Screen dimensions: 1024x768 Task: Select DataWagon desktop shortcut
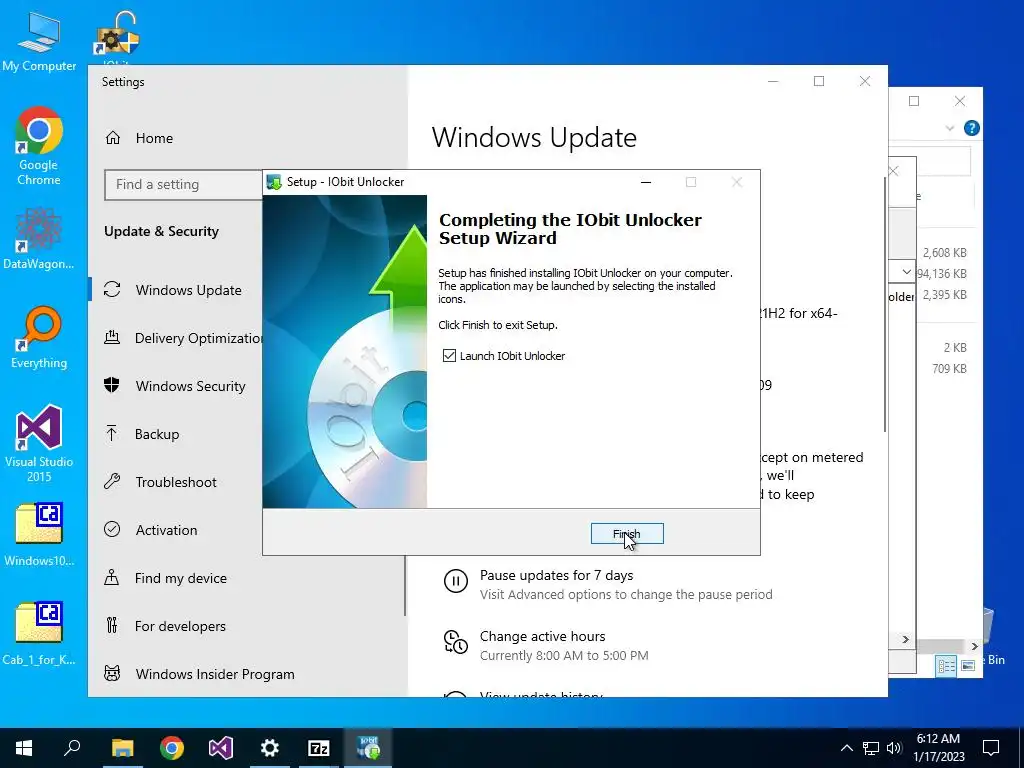click(x=39, y=238)
